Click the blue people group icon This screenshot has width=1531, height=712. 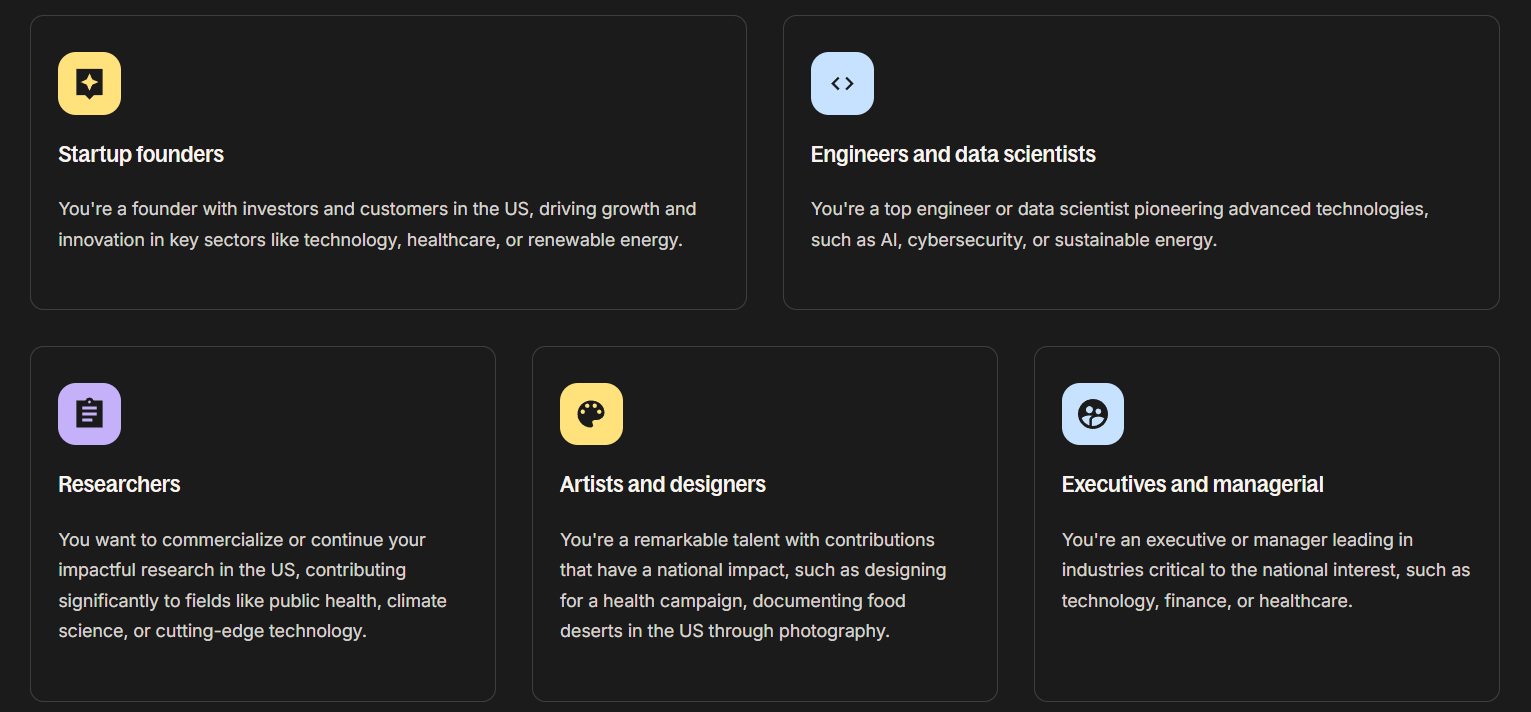click(1093, 413)
